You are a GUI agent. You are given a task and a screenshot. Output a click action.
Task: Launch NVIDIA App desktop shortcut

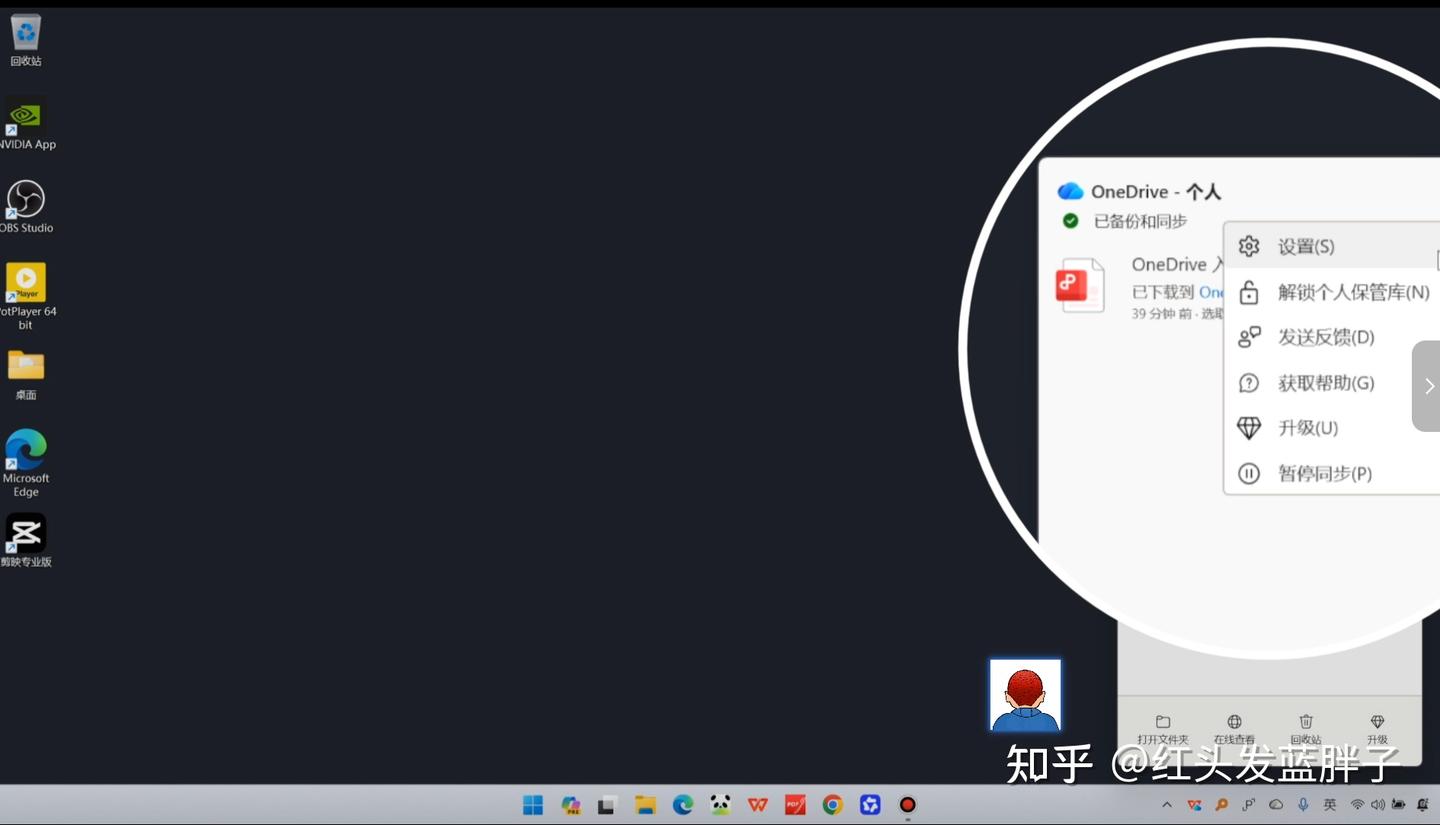point(26,123)
